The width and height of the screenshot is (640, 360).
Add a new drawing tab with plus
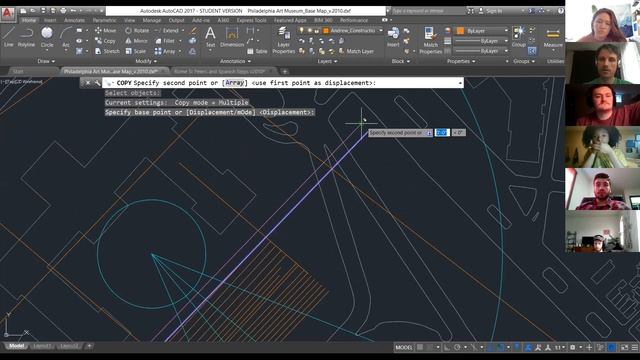[x=284, y=71]
